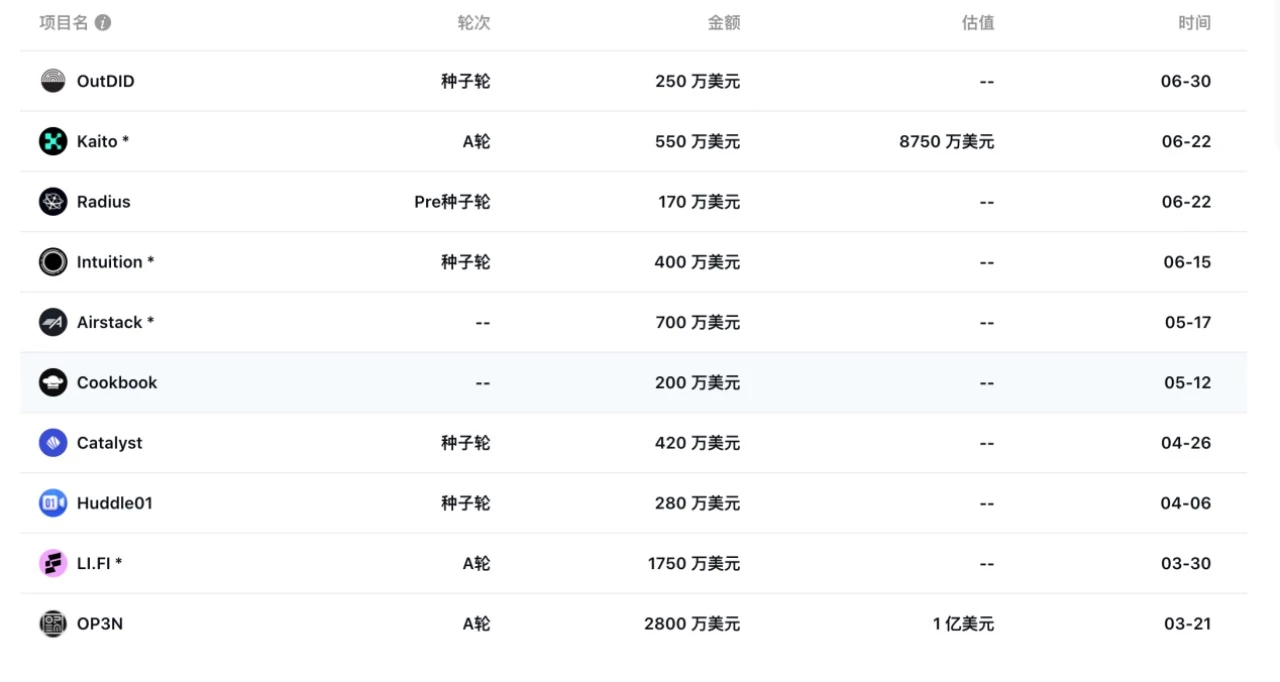Select the A轮 round in LI.FI row
The width and height of the screenshot is (1280, 682).
[476, 563]
